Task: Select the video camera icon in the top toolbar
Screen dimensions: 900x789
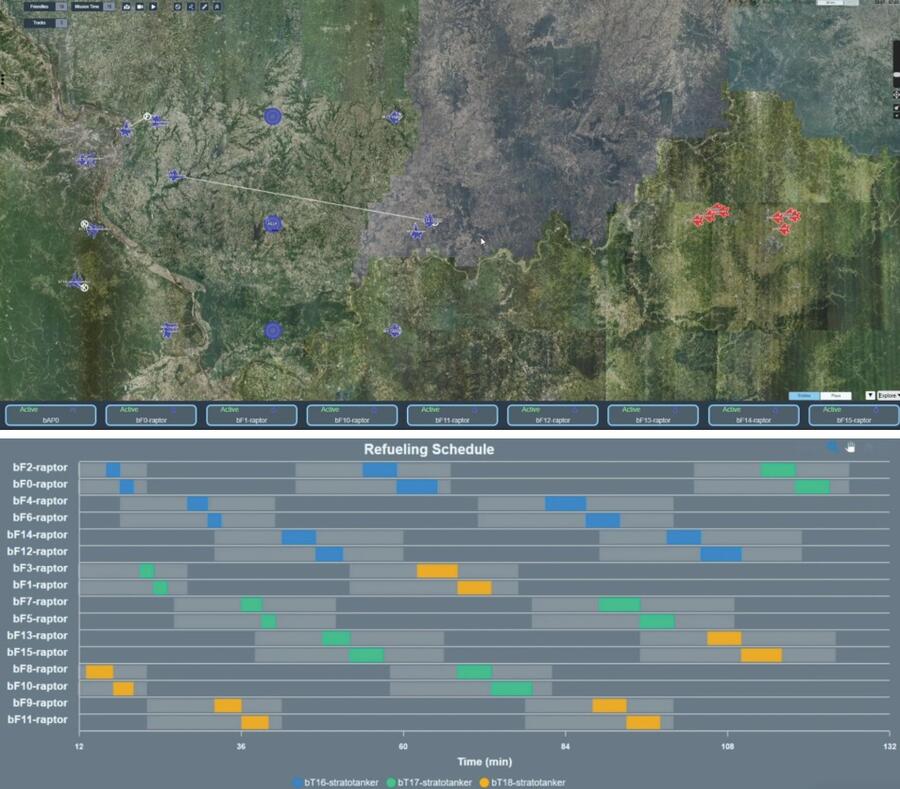Action: click(x=139, y=7)
